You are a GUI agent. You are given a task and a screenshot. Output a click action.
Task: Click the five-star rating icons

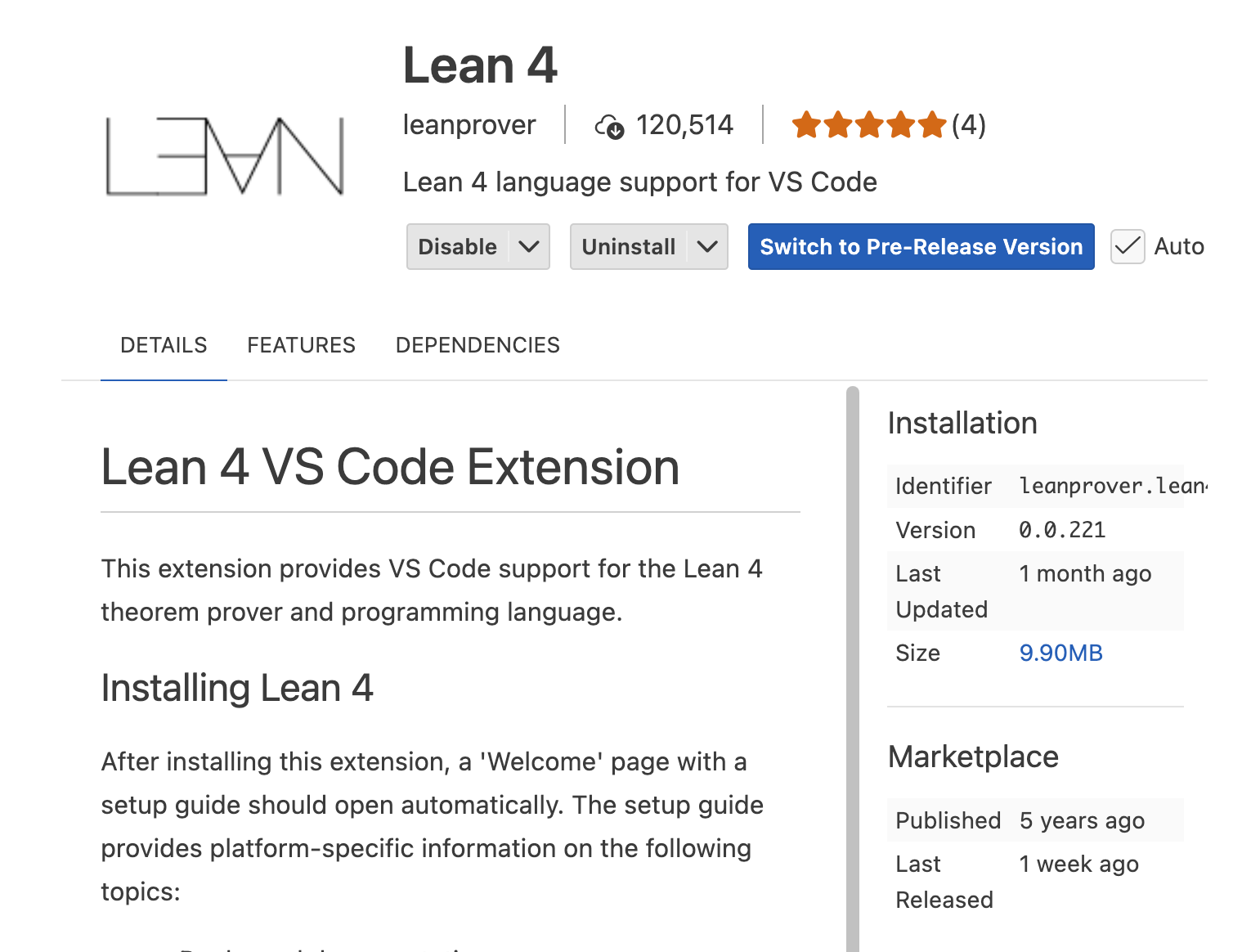[x=868, y=125]
